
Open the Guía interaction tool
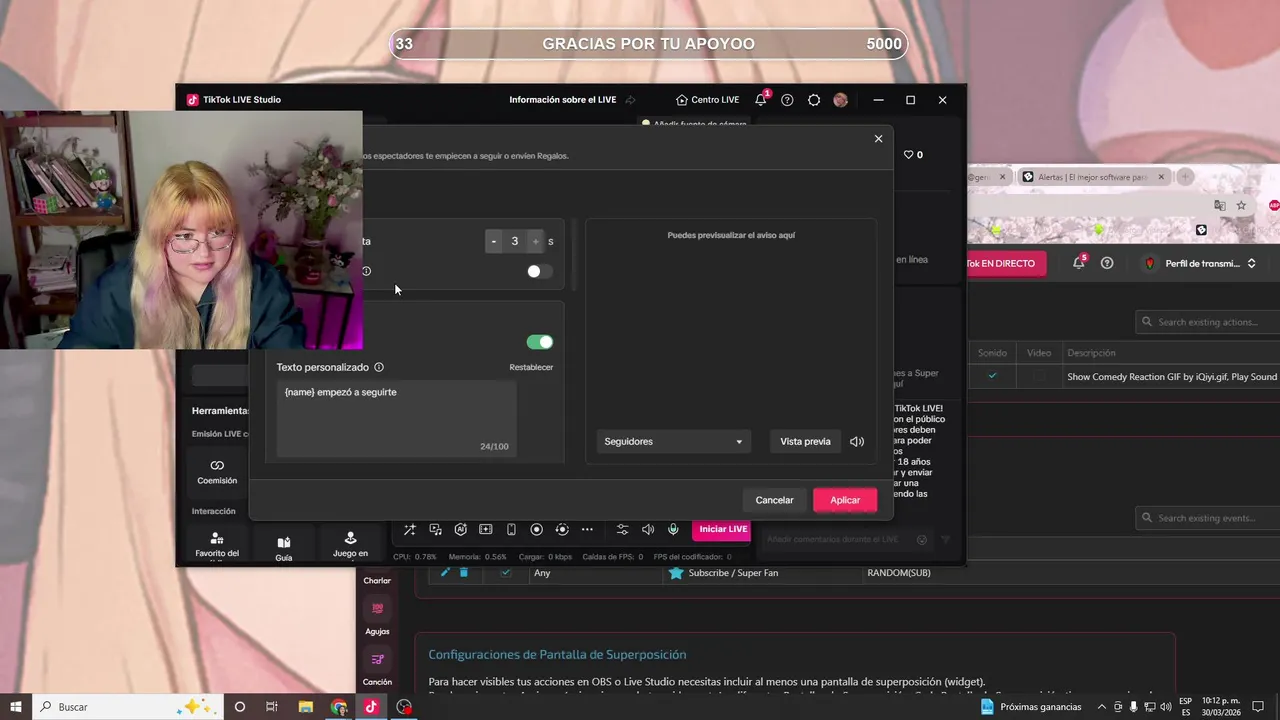284,548
